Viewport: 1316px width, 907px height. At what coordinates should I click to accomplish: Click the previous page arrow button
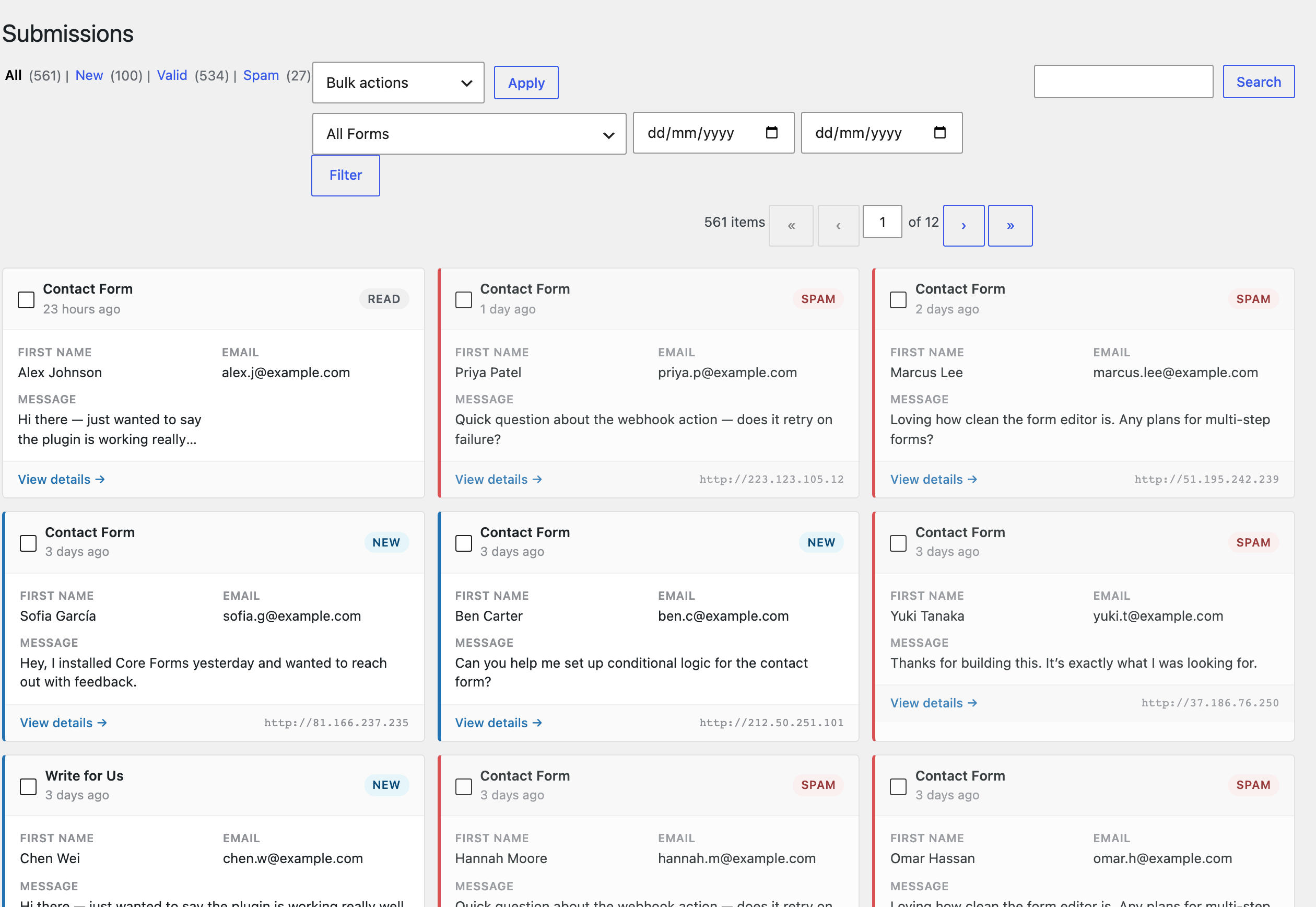838,226
